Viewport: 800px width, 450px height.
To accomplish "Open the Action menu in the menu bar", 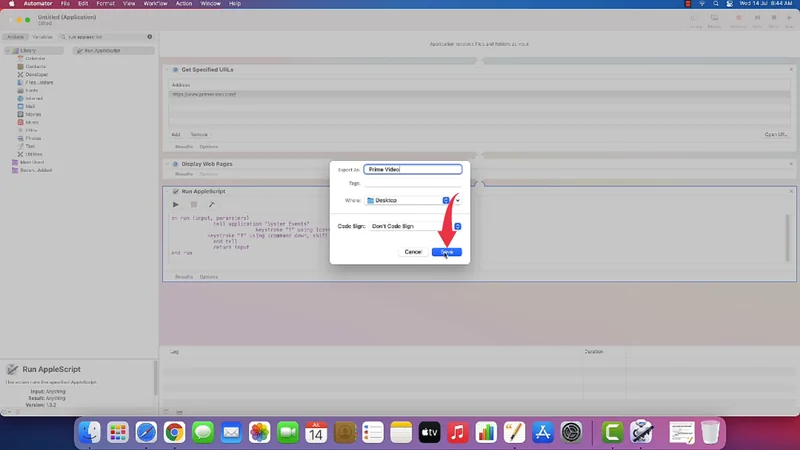I will click(183, 4).
